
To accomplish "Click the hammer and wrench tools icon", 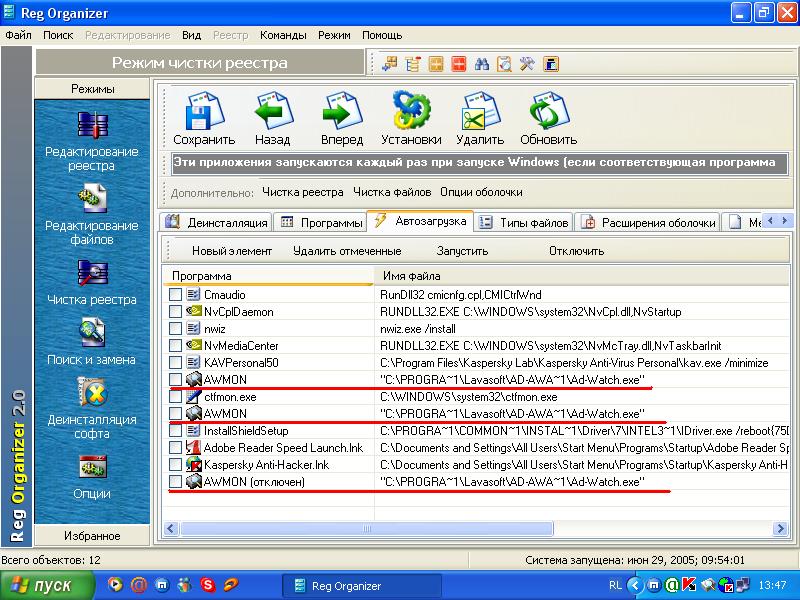I will [x=527, y=64].
